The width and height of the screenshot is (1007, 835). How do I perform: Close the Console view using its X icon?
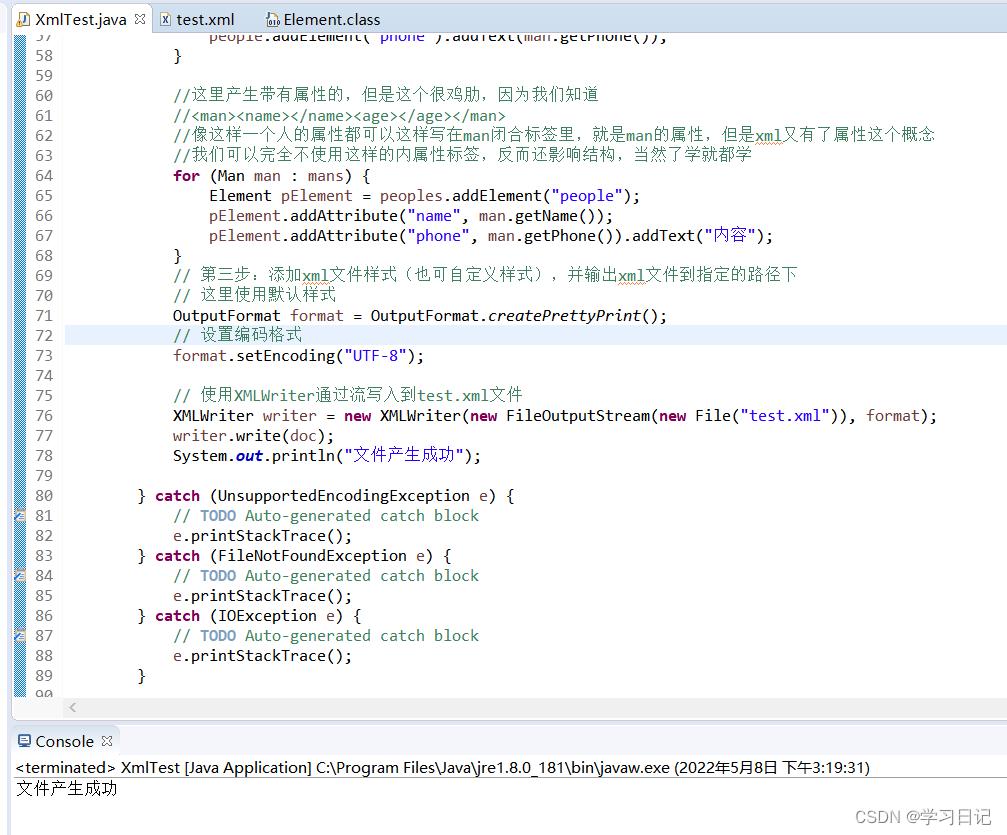point(107,741)
